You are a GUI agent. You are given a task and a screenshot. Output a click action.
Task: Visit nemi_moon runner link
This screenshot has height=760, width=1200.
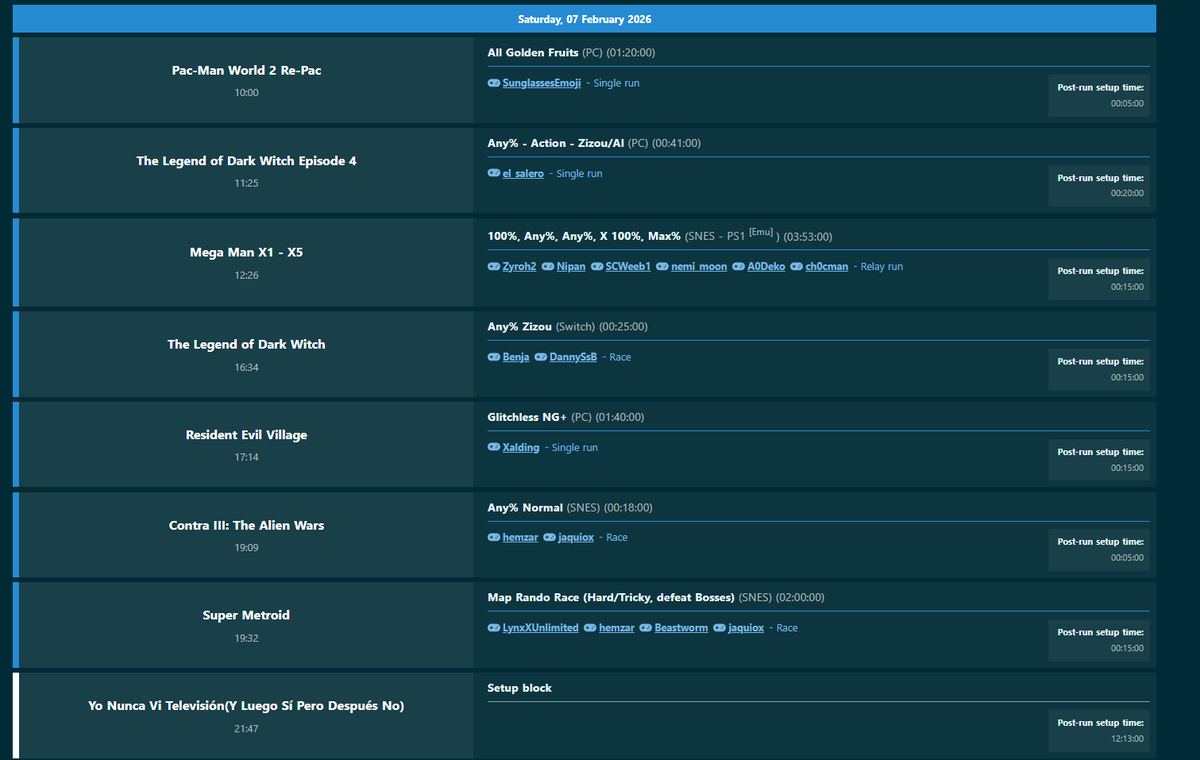(x=699, y=267)
